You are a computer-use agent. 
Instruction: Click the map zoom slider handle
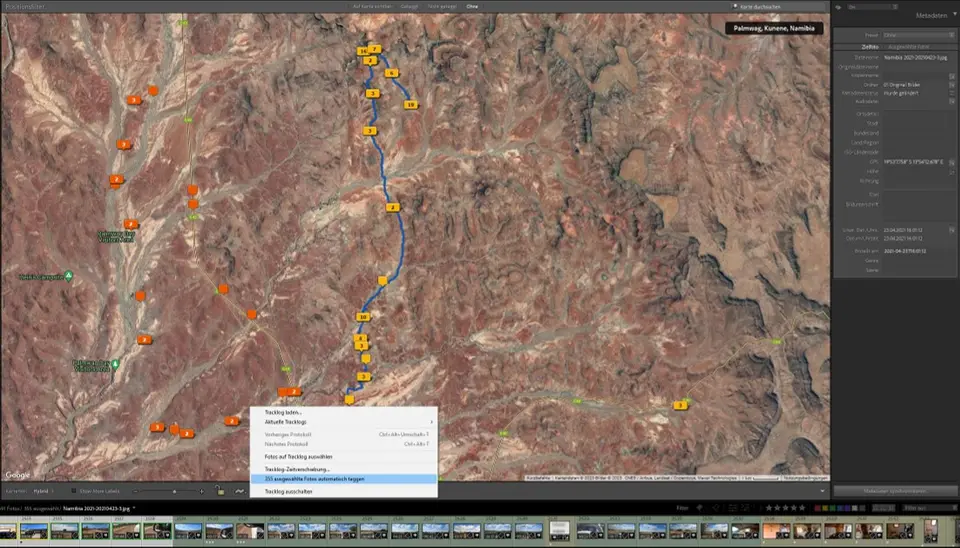[x=174, y=491]
